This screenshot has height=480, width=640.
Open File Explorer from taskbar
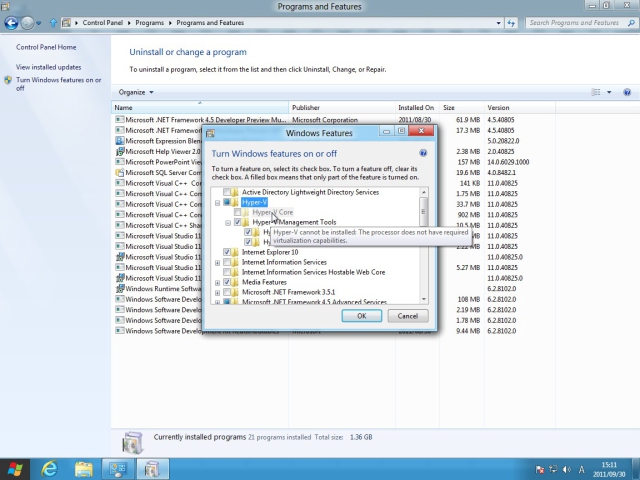click(x=84, y=469)
